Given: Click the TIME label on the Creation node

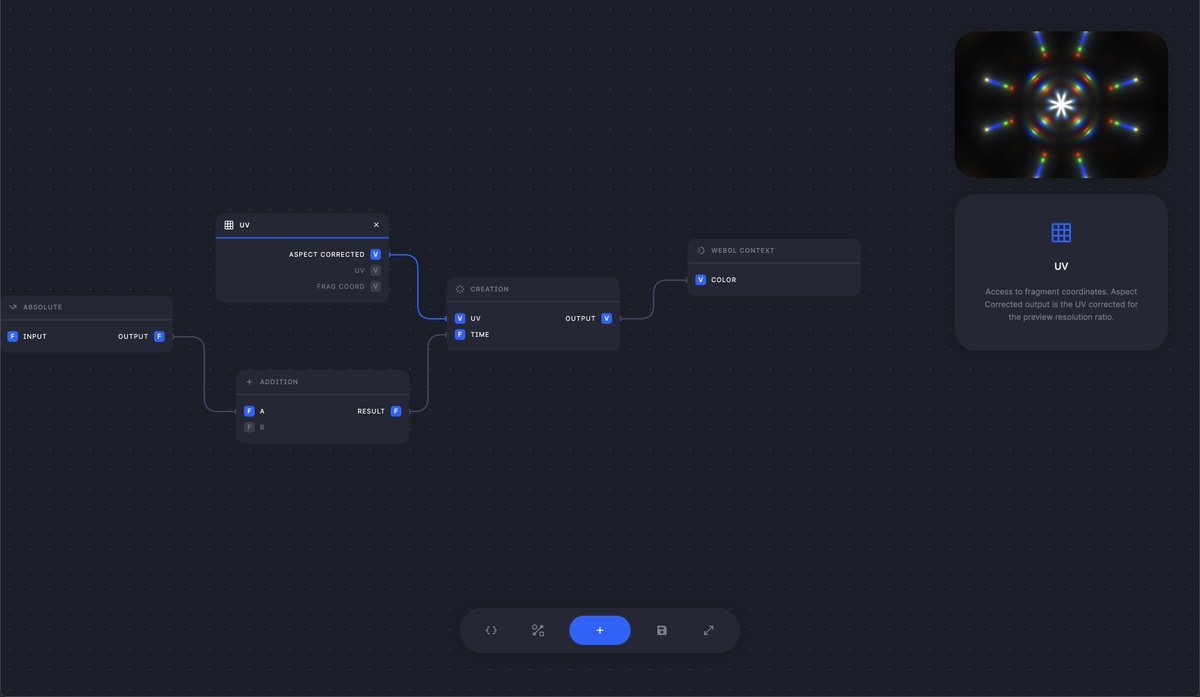Looking at the screenshot, I should [x=480, y=334].
